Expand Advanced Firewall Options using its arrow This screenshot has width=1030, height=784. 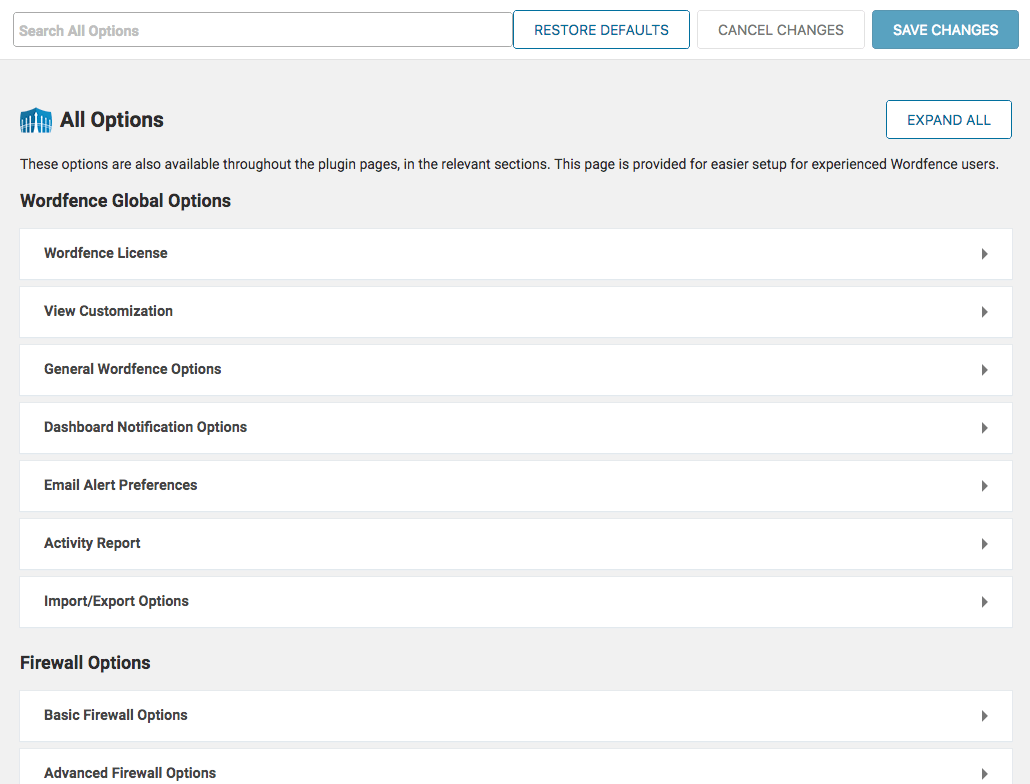click(x=984, y=773)
